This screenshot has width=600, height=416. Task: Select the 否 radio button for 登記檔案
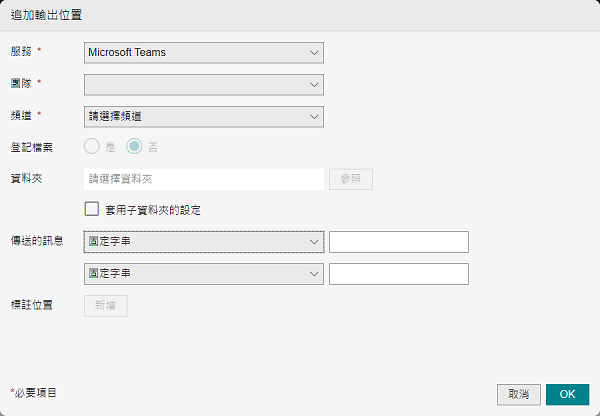coord(135,147)
